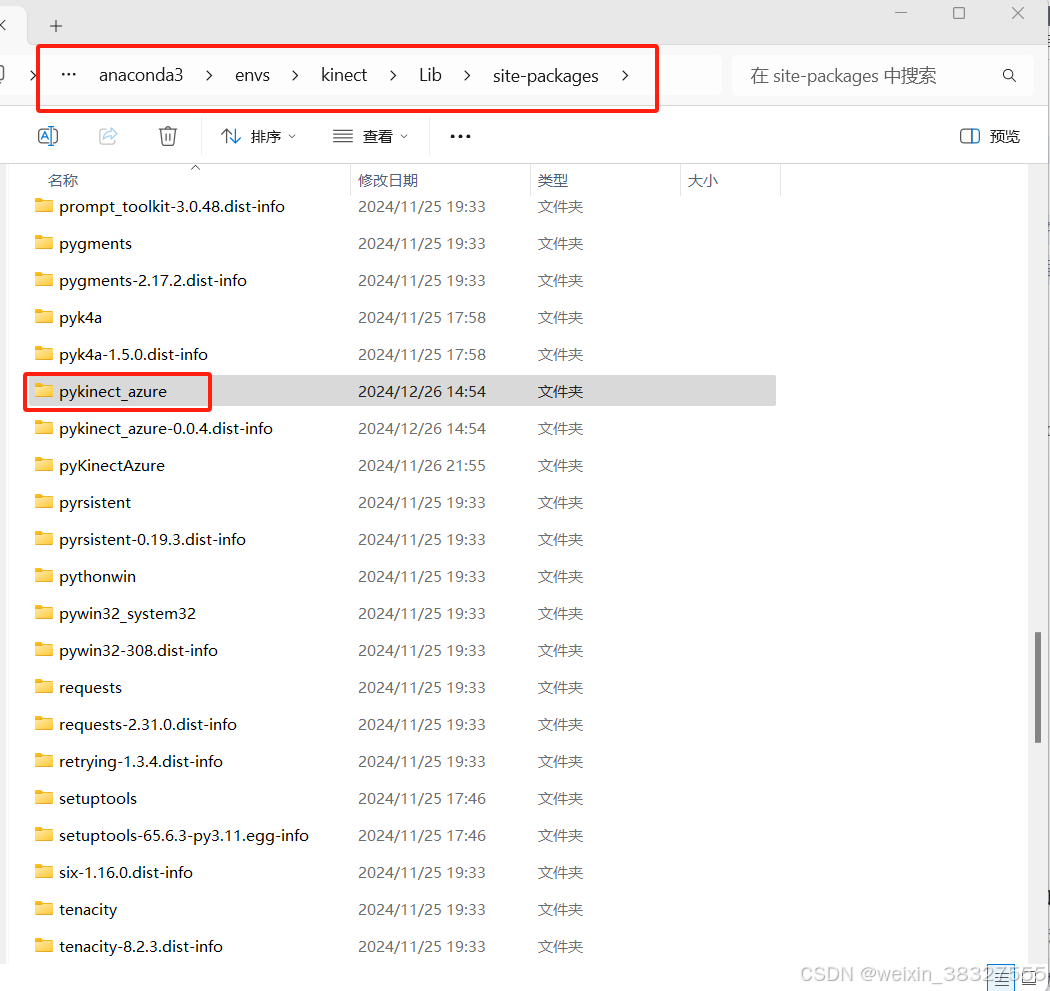
Task: Click the rename icon in the toolbar
Action: point(47,135)
